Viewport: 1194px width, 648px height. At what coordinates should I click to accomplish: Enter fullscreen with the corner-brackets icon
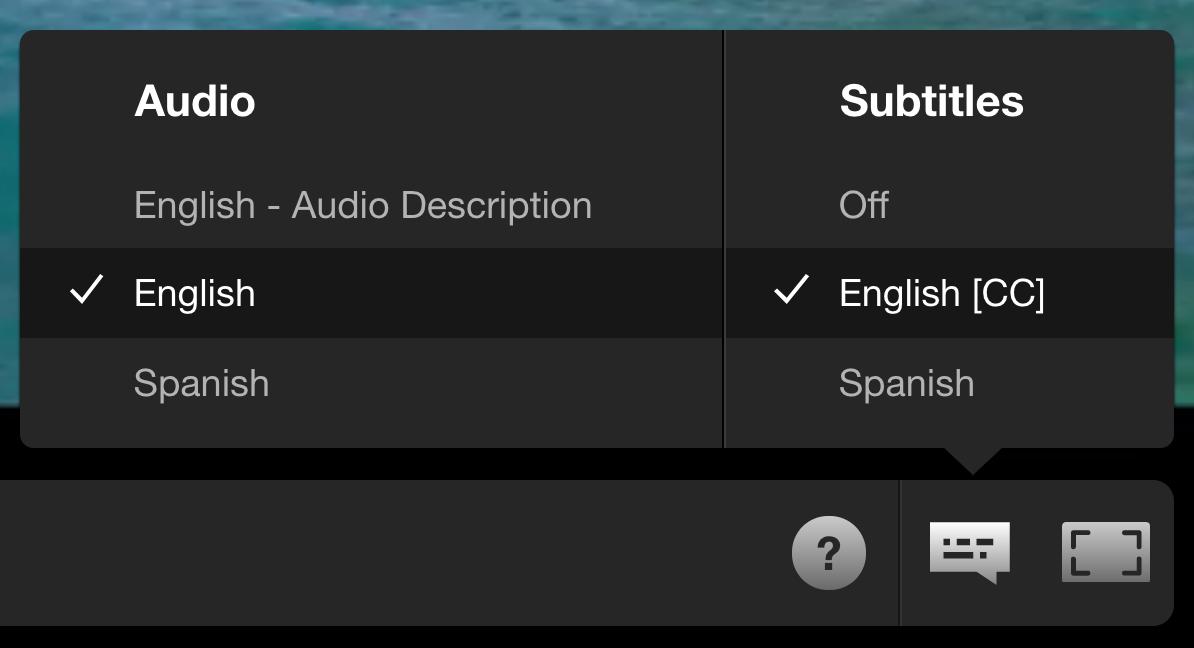[1105, 552]
